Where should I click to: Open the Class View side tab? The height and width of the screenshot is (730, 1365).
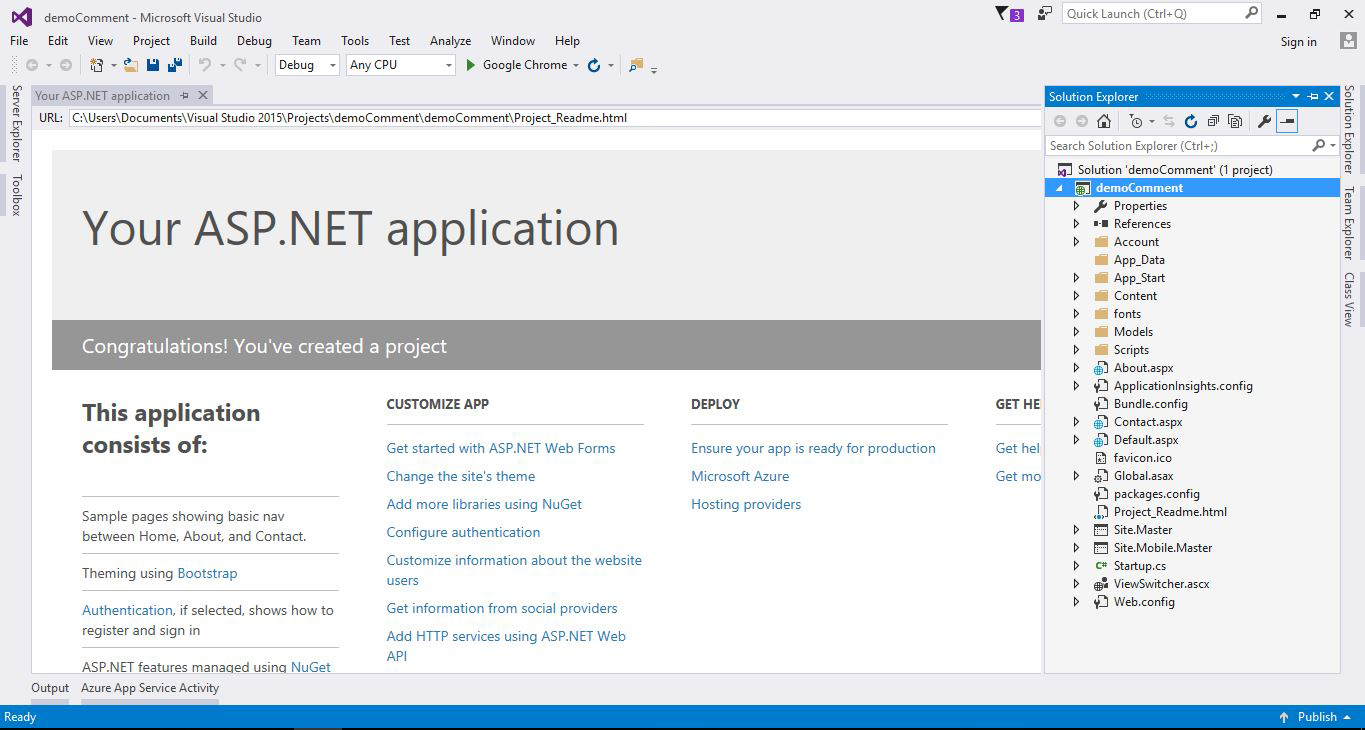click(1349, 299)
